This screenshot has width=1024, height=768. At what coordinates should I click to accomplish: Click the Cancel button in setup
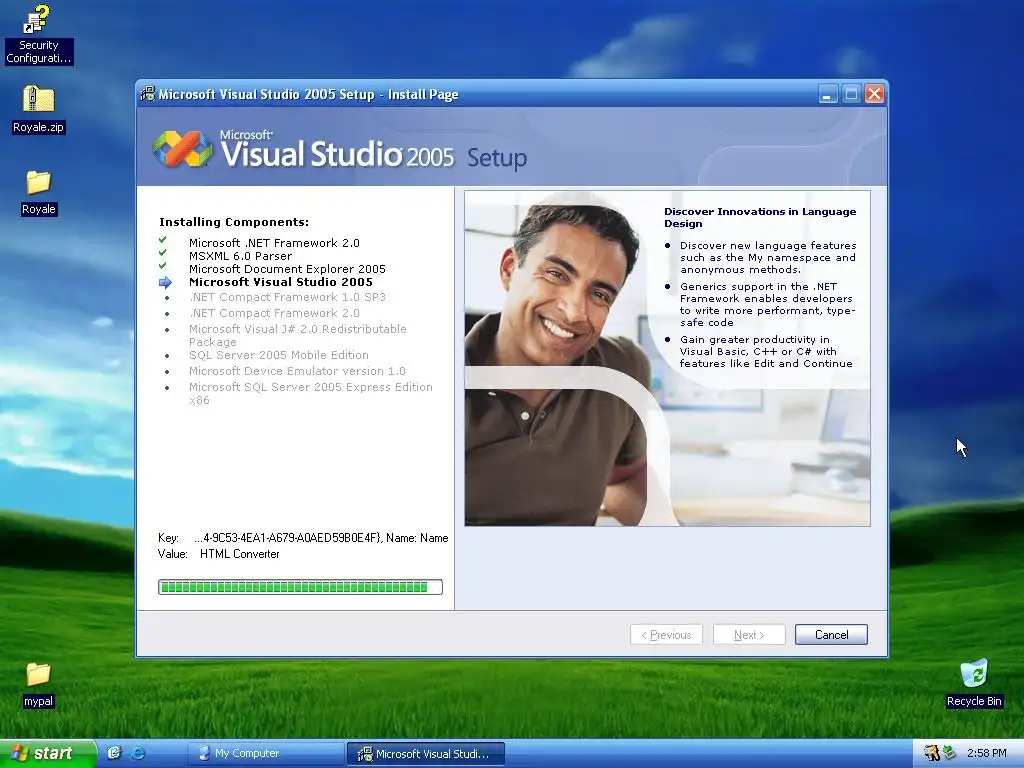click(831, 635)
